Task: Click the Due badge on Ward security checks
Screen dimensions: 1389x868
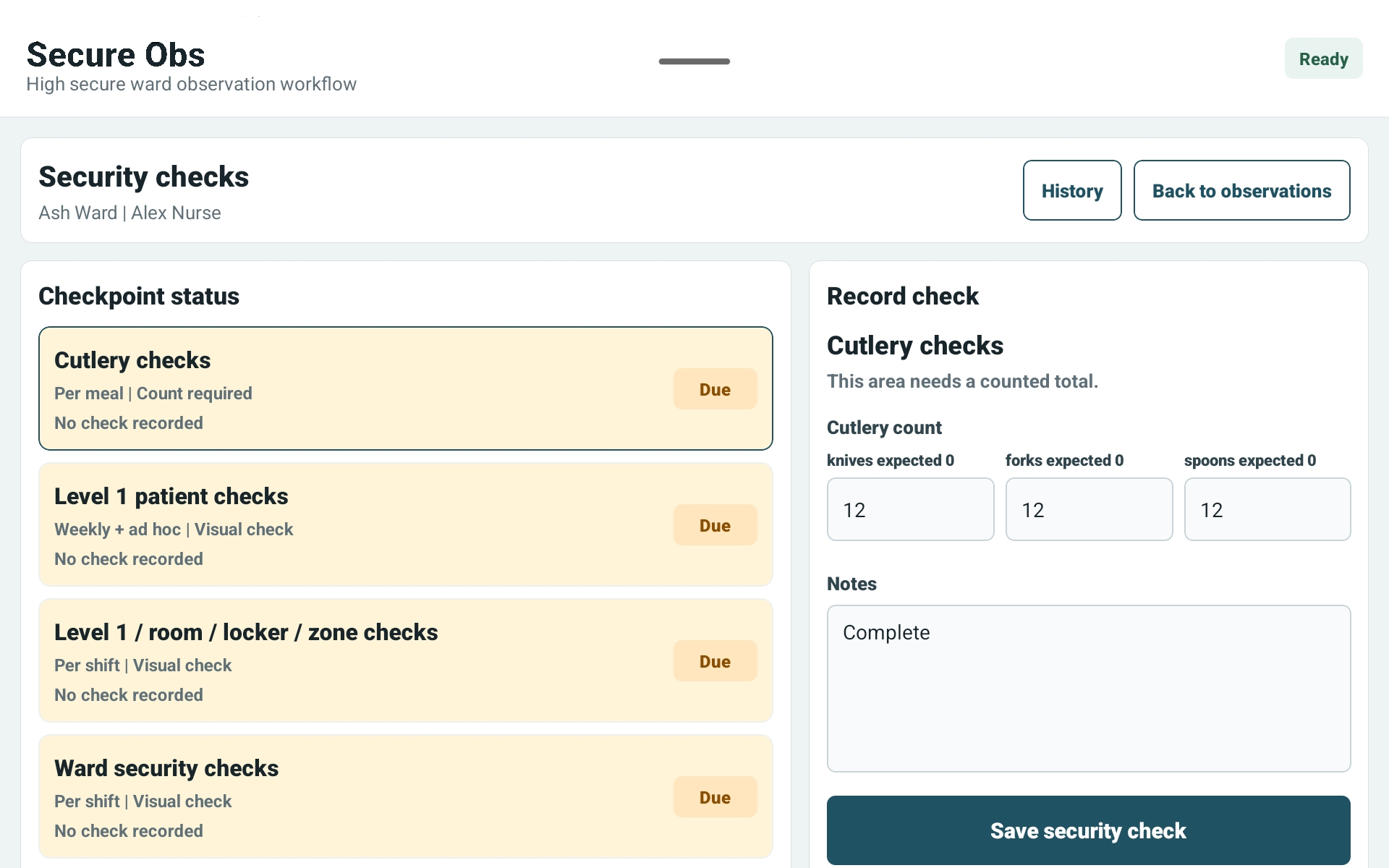Action: pos(715,797)
